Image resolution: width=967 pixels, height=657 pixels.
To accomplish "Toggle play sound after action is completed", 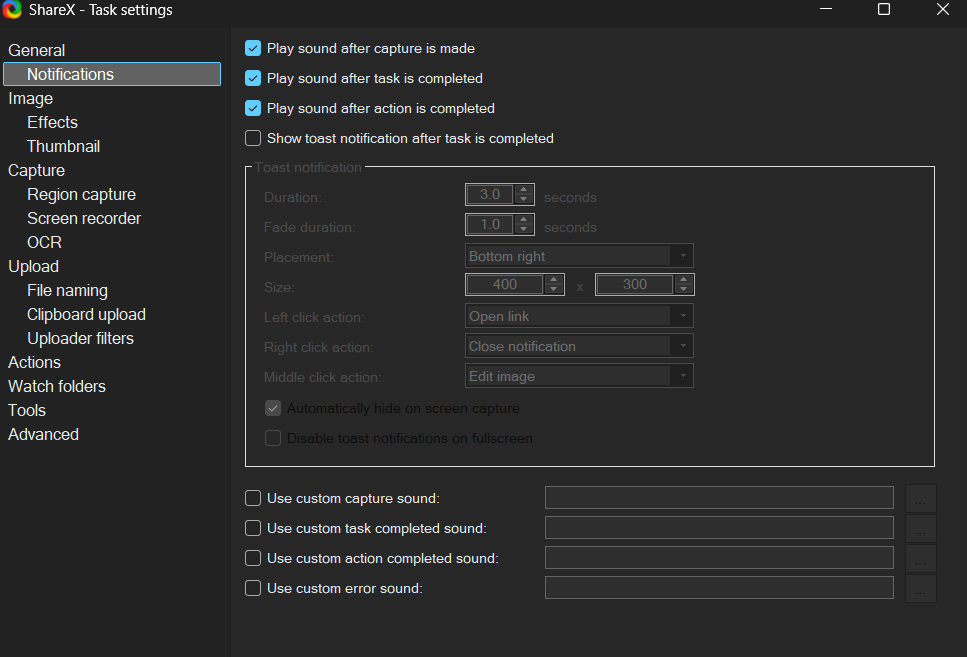I will [x=253, y=108].
